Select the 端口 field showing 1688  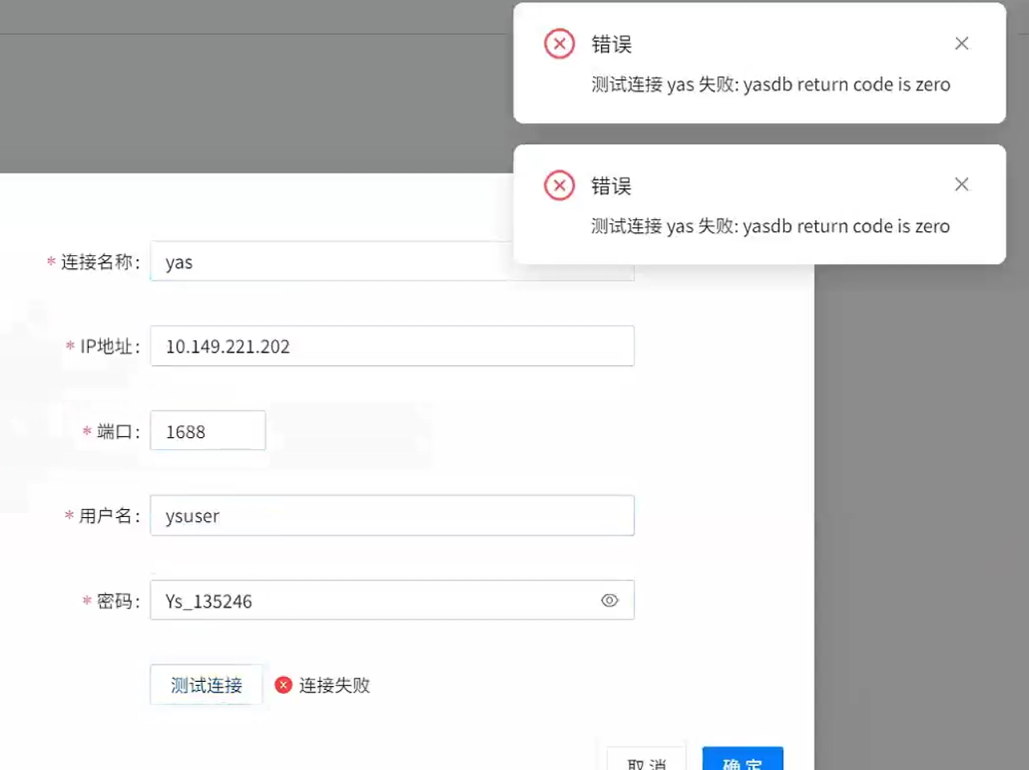click(x=208, y=431)
